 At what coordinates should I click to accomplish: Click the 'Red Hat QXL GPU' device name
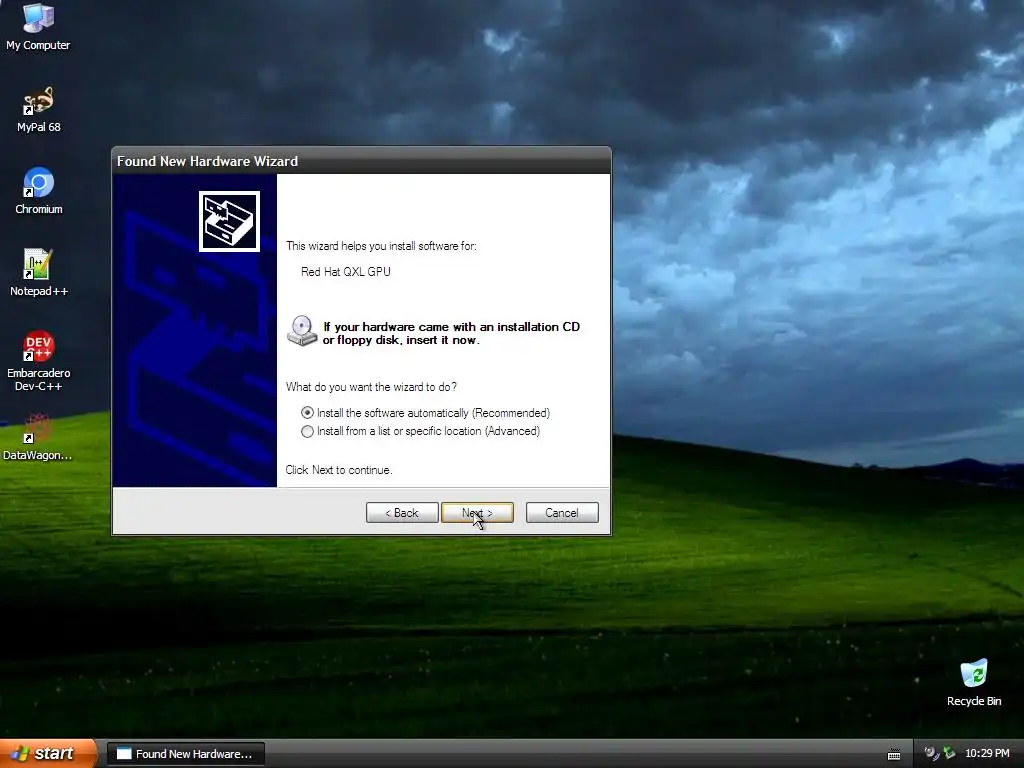point(345,272)
